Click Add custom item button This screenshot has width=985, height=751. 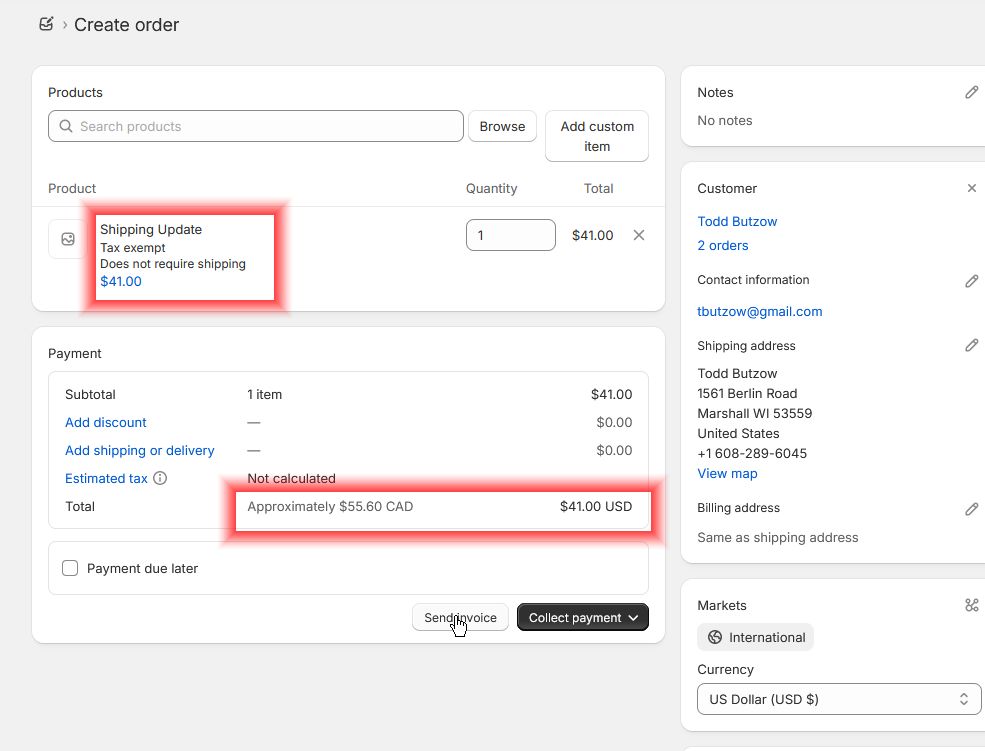pyautogui.click(x=597, y=136)
